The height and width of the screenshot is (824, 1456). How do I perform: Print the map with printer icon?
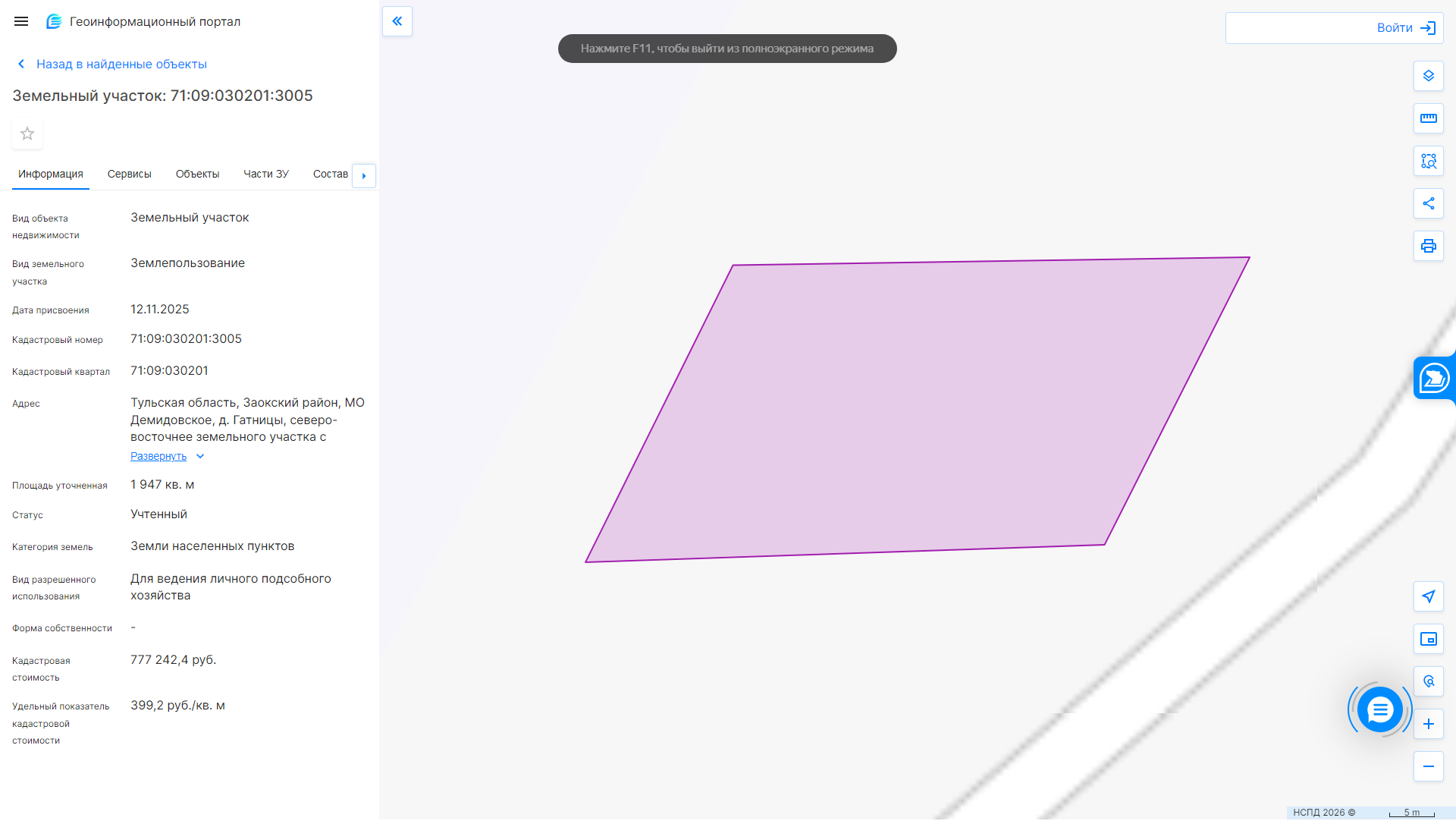pyautogui.click(x=1428, y=246)
